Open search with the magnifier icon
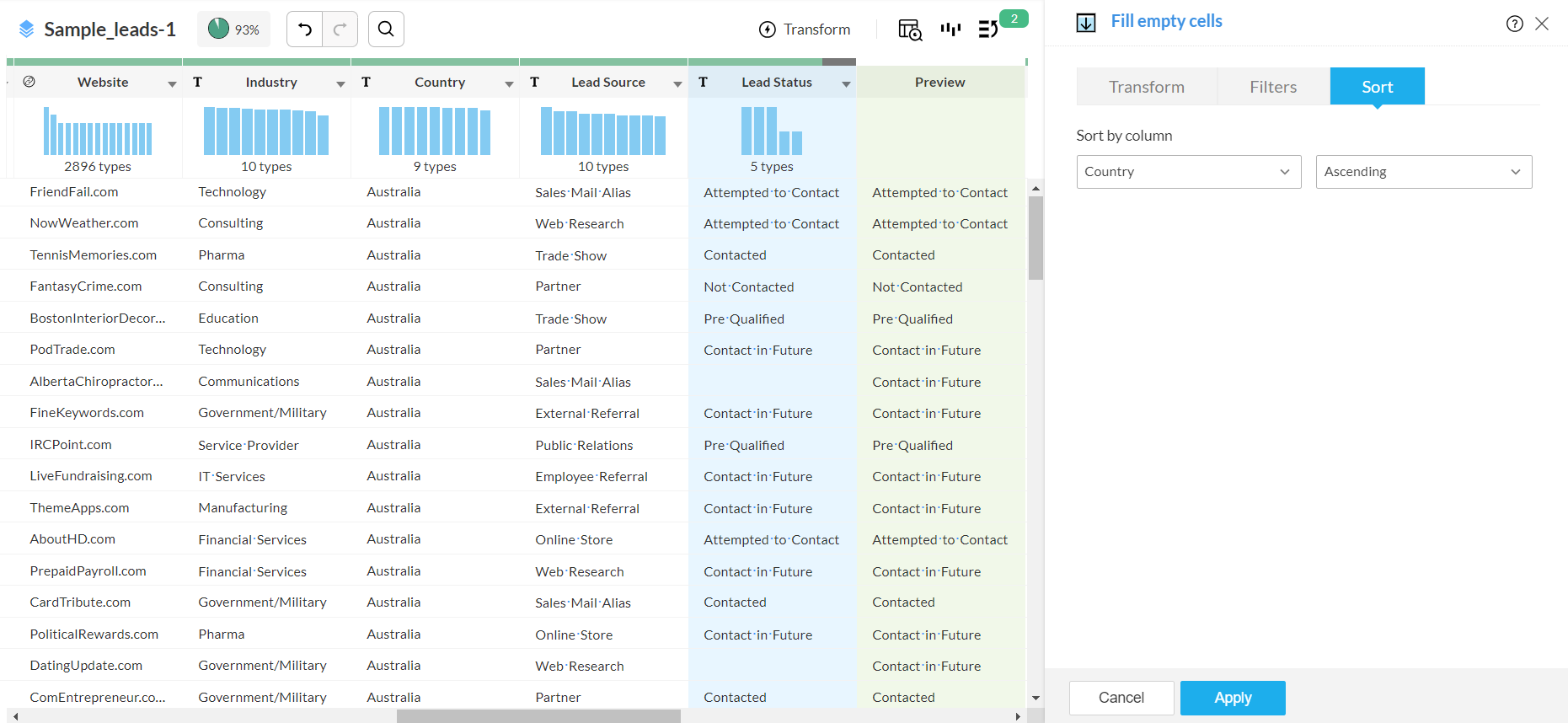The width and height of the screenshot is (1568, 723). click(x=386, y=29)
